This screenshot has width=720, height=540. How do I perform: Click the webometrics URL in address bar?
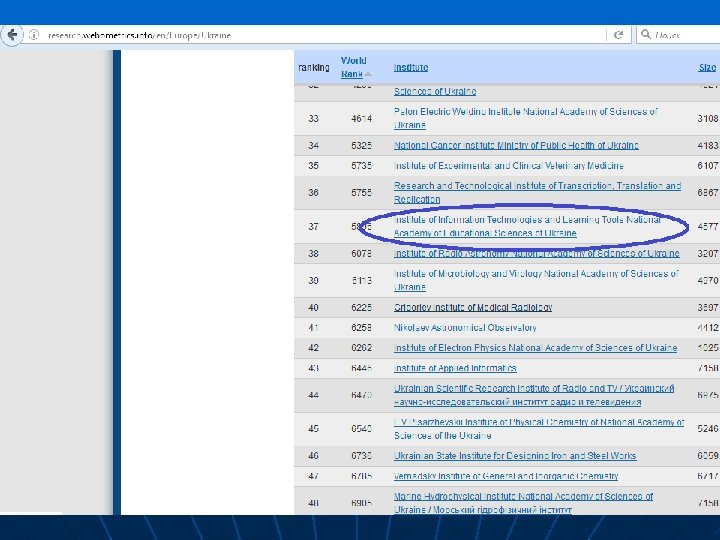(139, 35)
